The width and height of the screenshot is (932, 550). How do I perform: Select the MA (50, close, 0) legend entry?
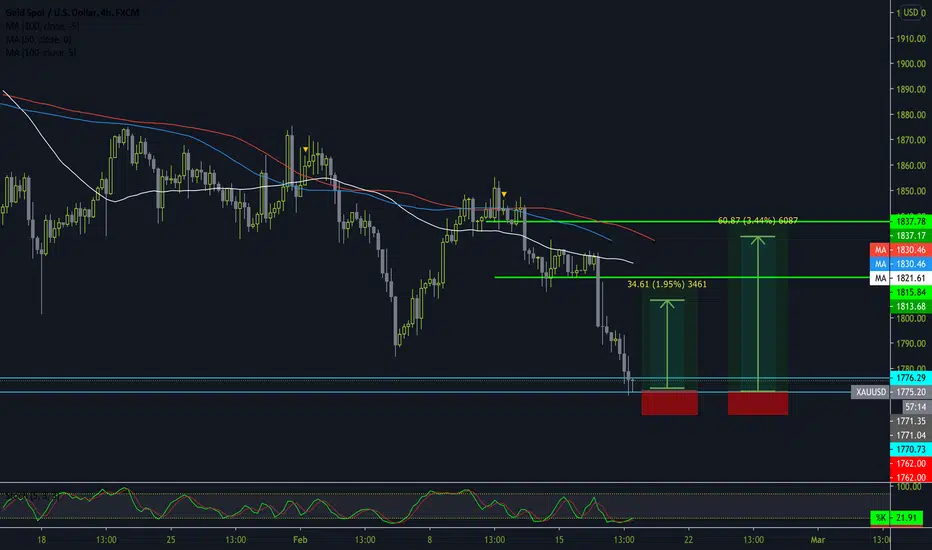[38, 39]
